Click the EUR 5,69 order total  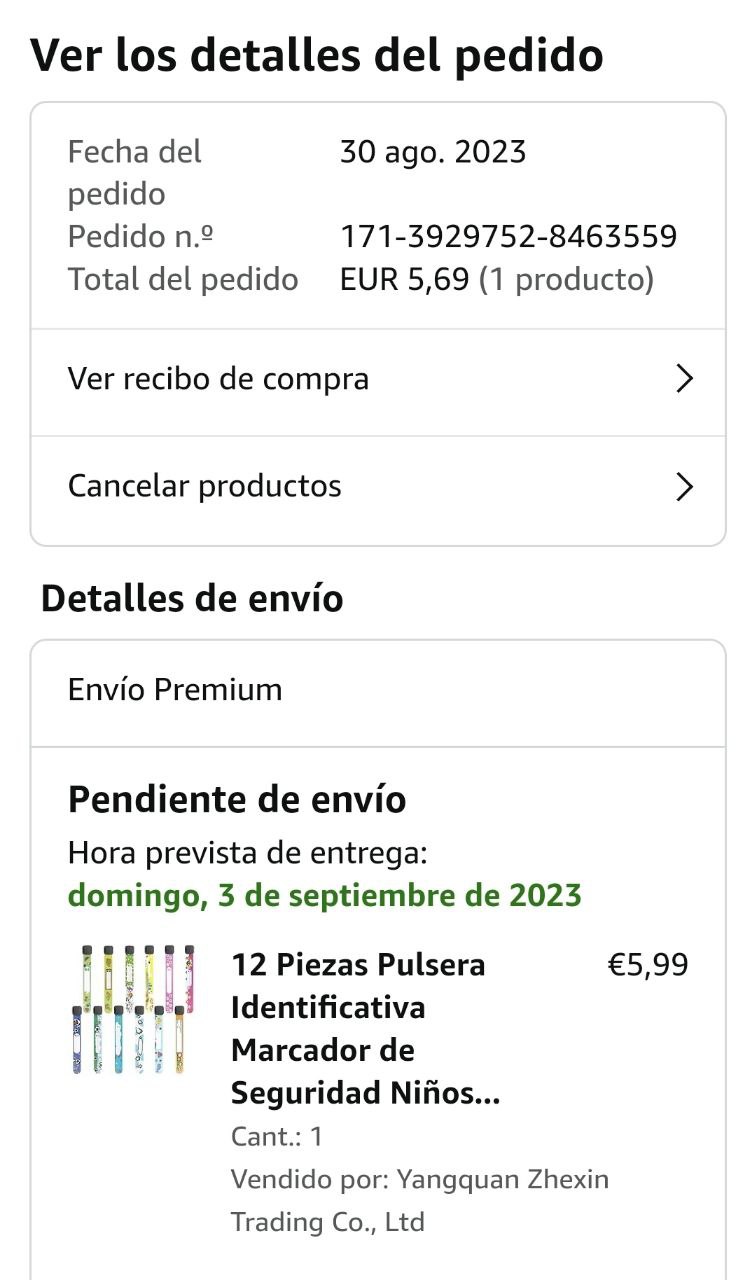pos(404,279)
